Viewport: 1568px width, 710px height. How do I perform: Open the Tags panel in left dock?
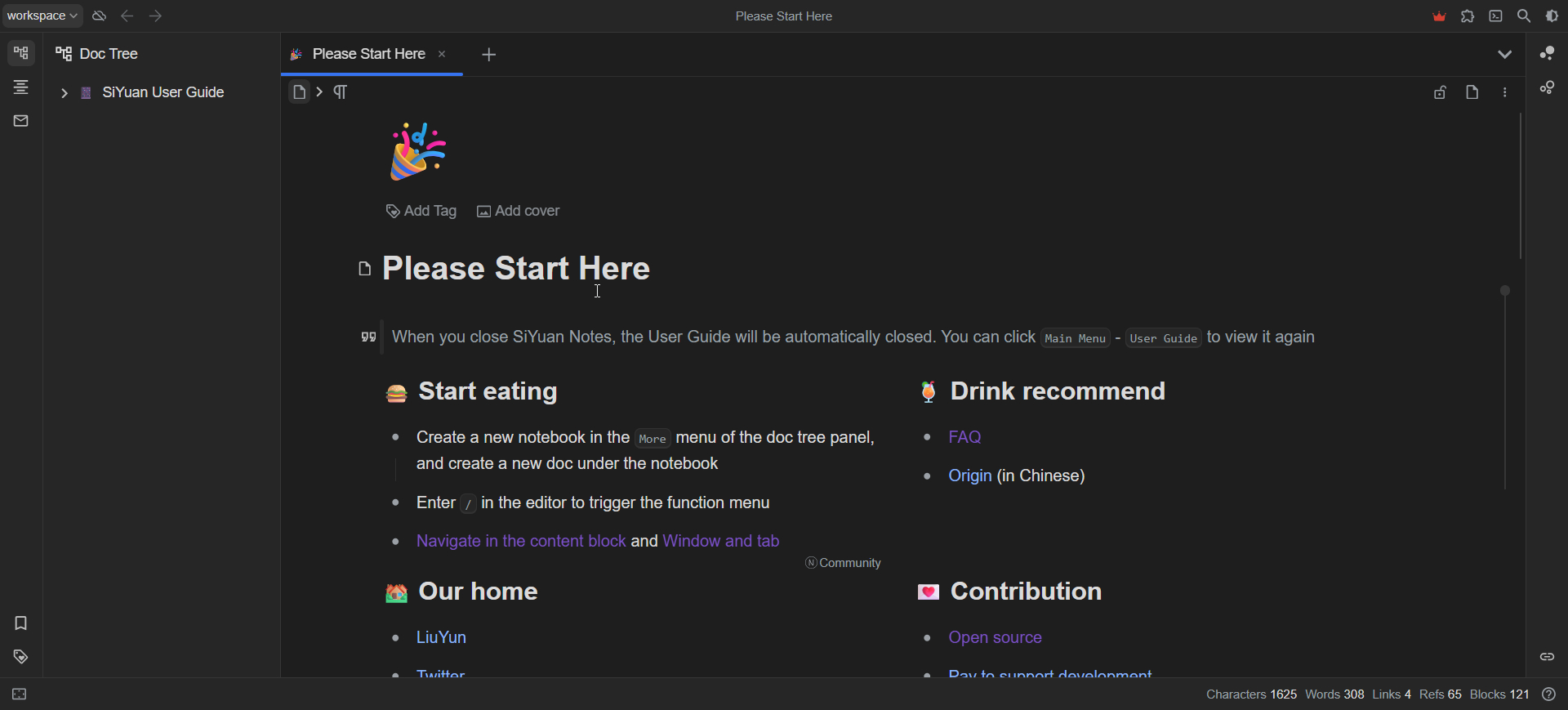click(20, 657)
